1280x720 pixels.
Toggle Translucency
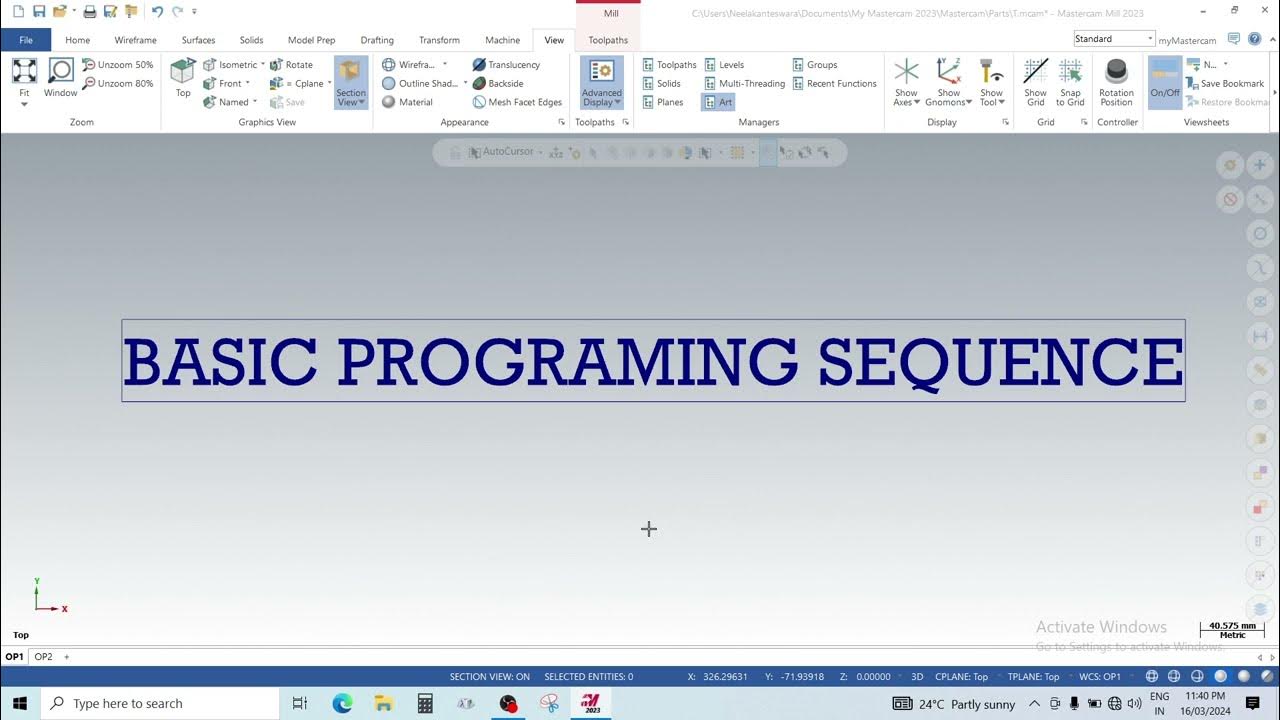(x=506, y=65)
